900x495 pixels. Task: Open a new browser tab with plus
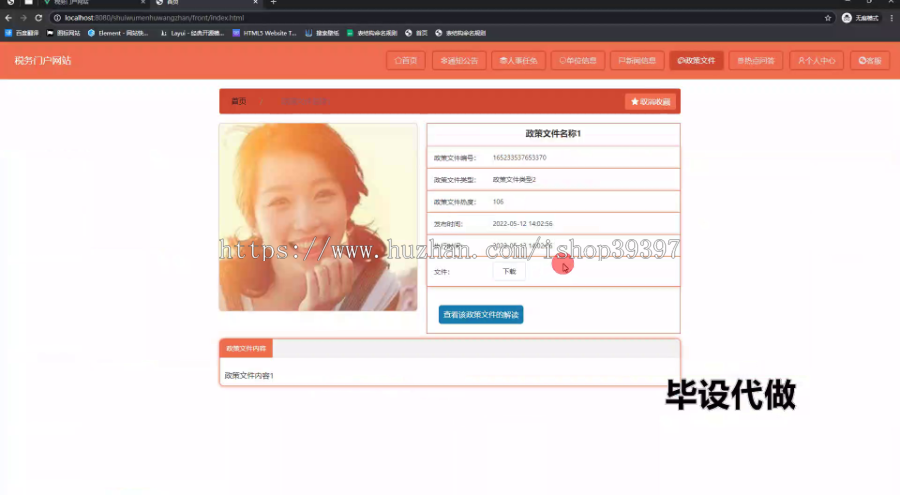pos(273,2)
